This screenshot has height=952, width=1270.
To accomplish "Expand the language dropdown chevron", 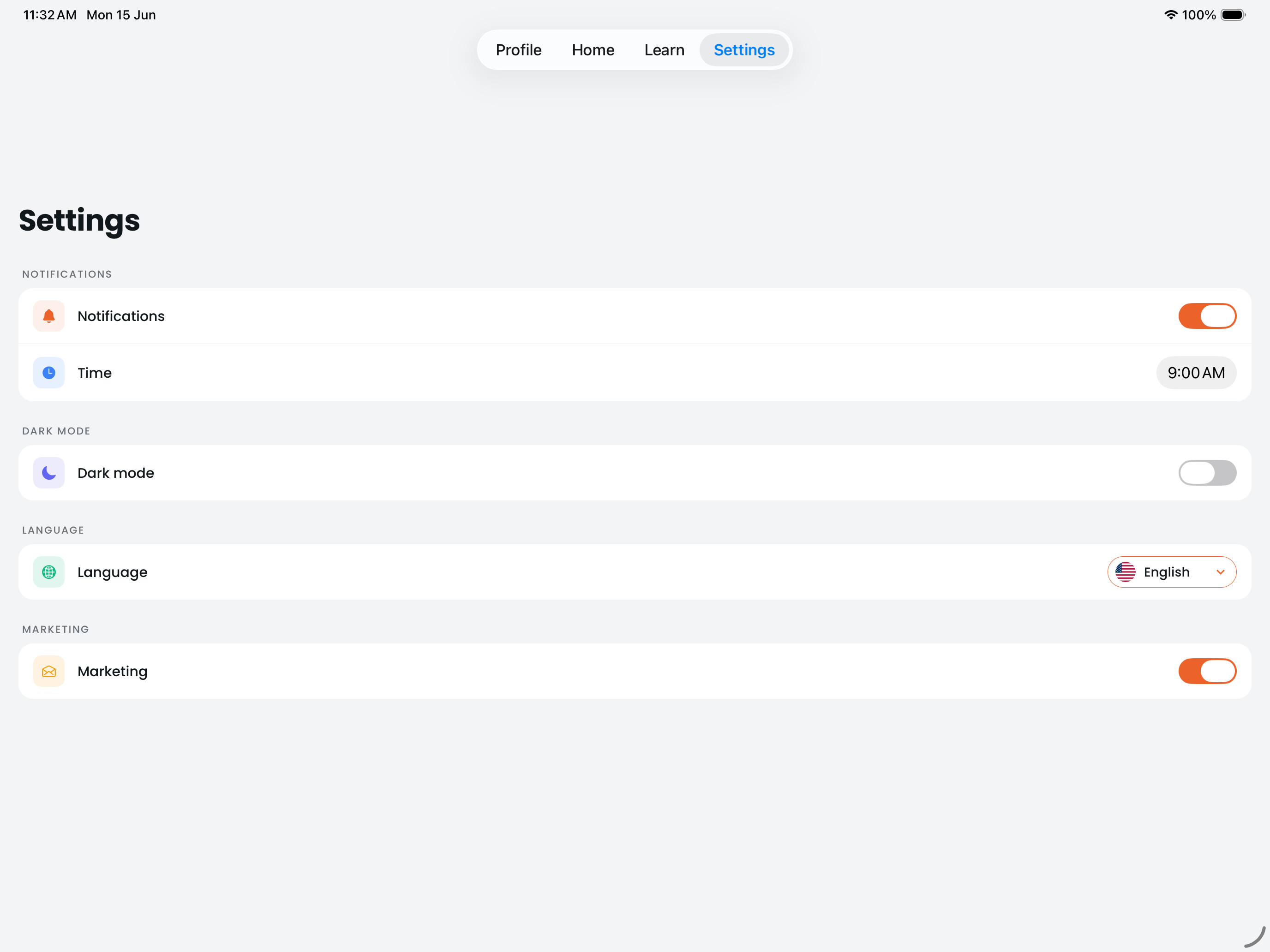I will point(1220,572).
